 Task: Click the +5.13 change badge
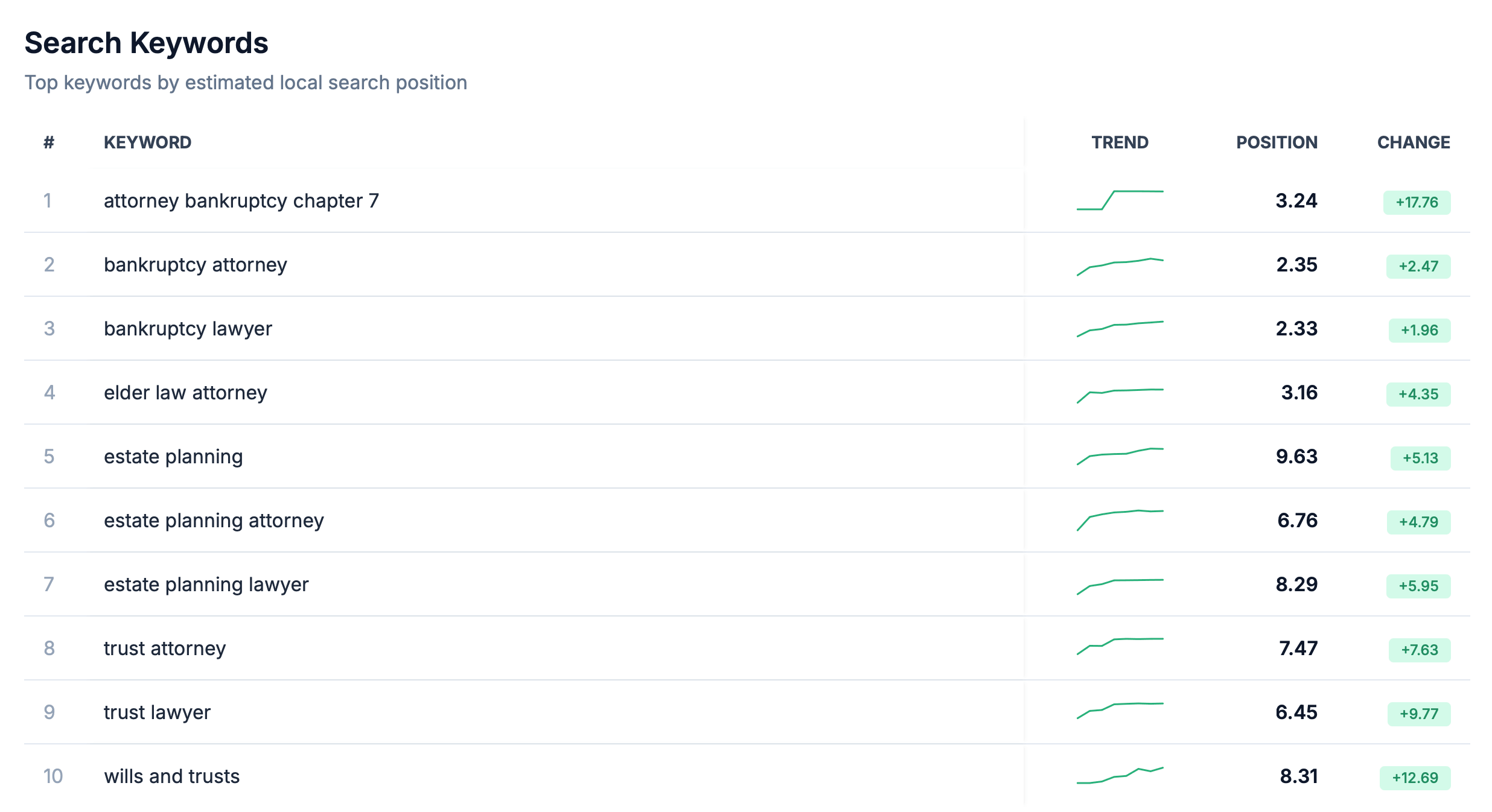[1420, 458]
